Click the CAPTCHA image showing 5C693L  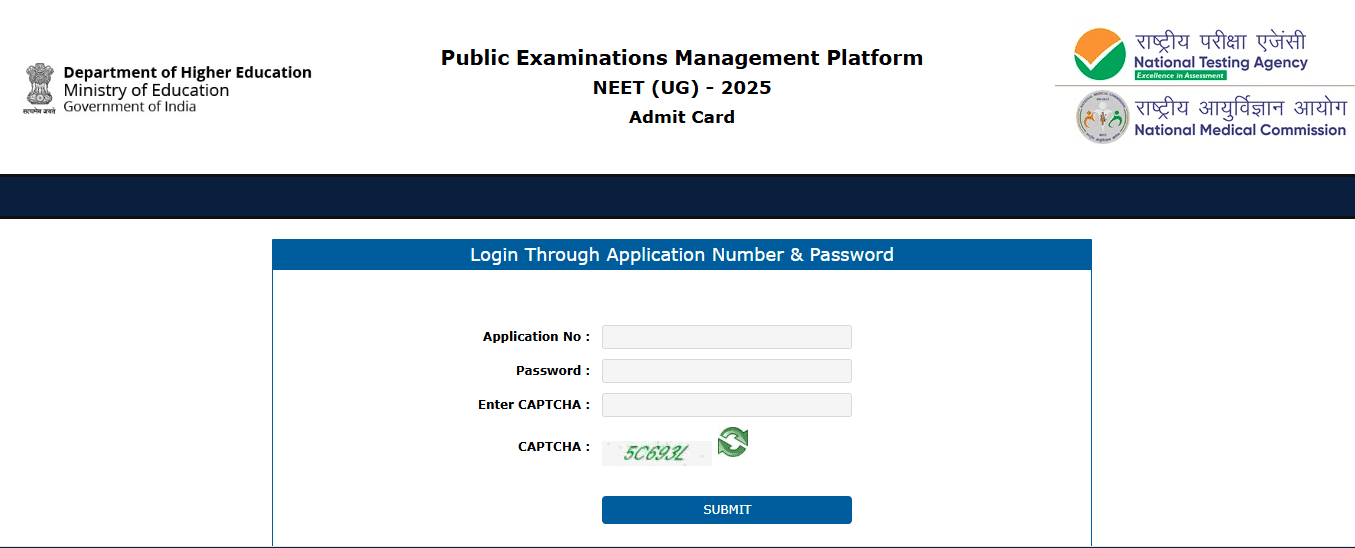pos(657,453)
